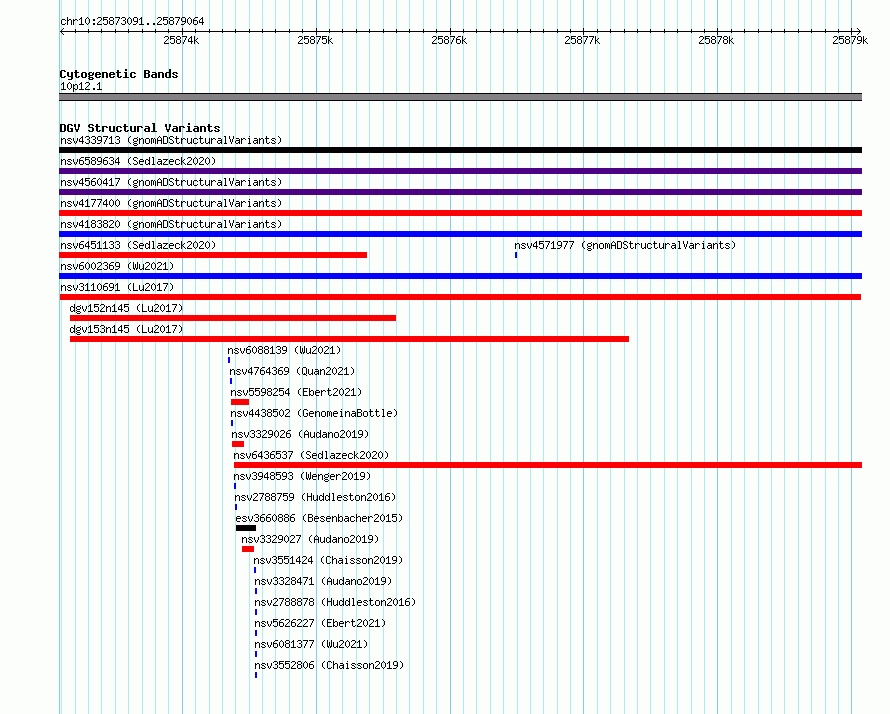890x714 pixels.
Task: Click the gray 10p12.1 cytogenetic band
Action: click(x=460, y=97)
